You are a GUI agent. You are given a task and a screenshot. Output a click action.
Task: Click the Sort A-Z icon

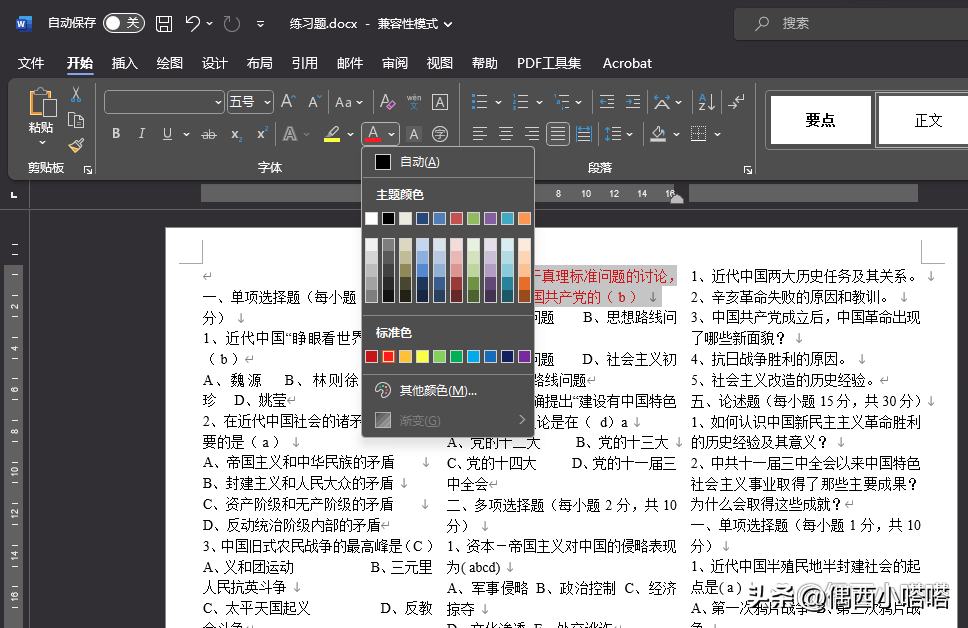705,102
